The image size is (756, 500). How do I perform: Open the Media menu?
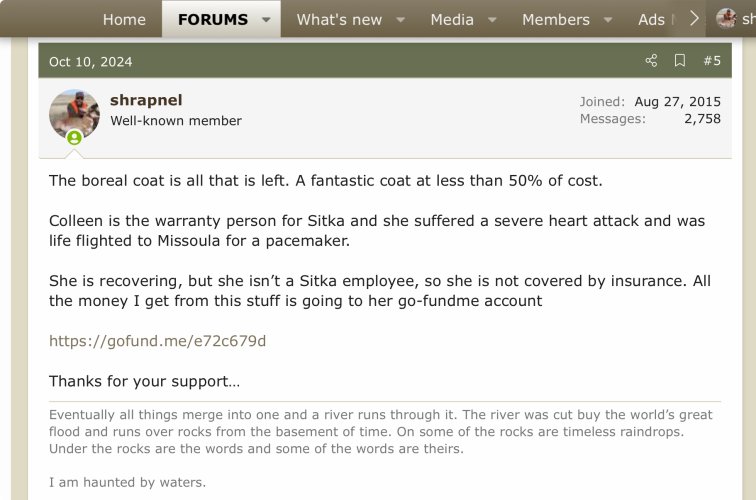(452, 20)
